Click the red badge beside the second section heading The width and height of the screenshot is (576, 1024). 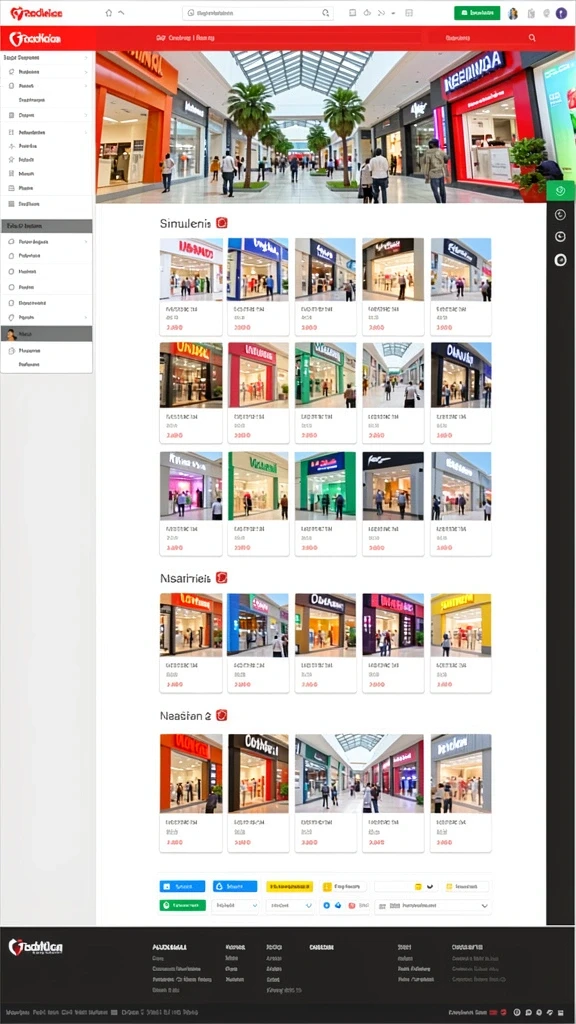click(x=221, y=577)
